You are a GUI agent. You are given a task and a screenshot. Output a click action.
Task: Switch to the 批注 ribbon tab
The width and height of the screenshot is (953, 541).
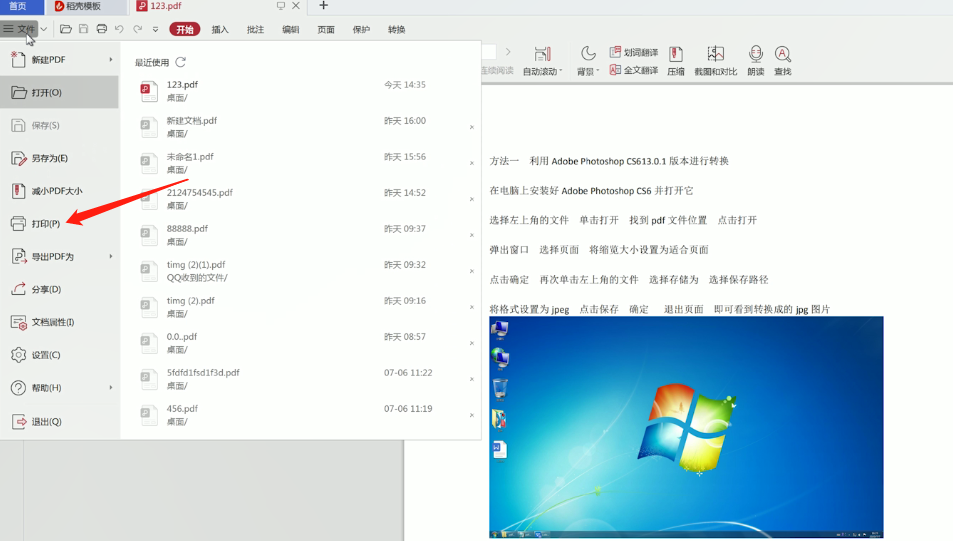(255, 29)
